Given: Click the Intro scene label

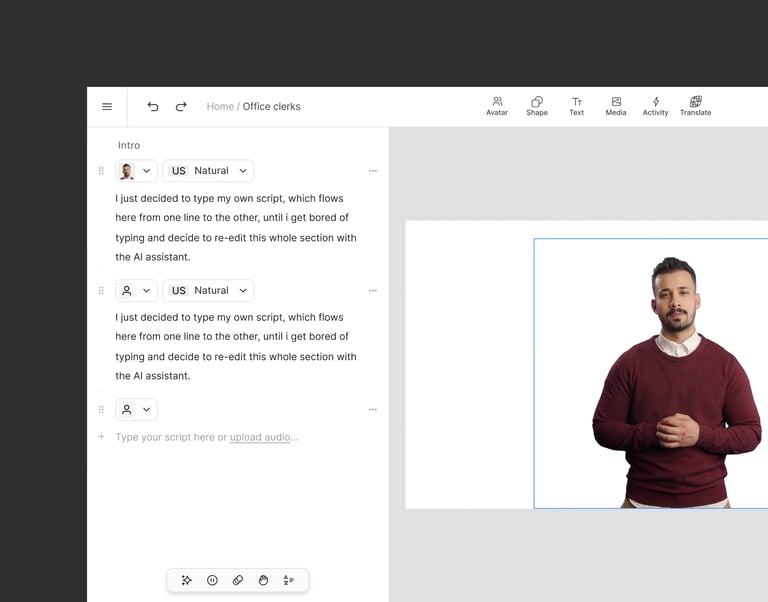Looking at the screenshot, I should click(129, 145).
